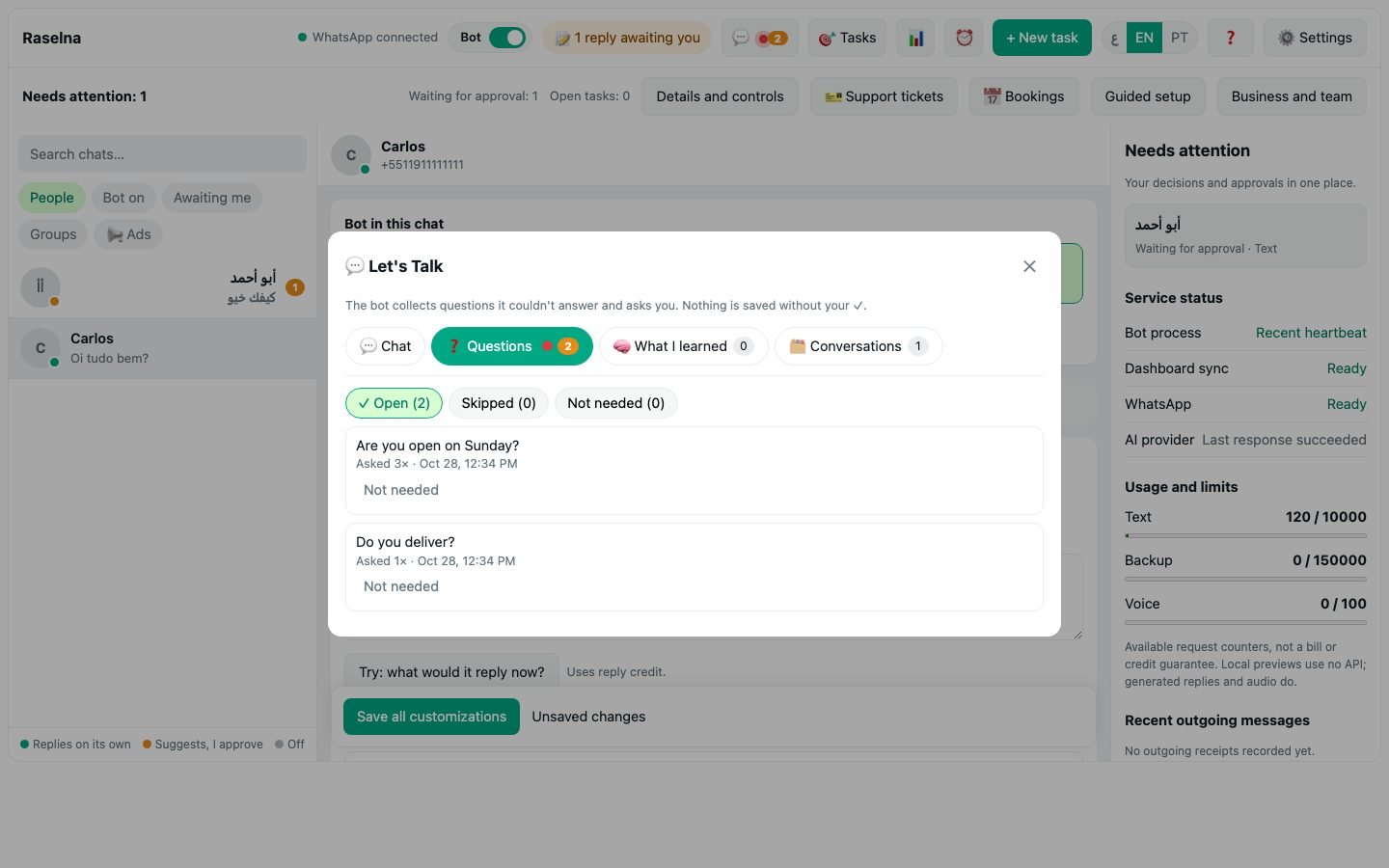Click Try: what would it reply now?
This screenshot has width=1389, height=868.
451,672
